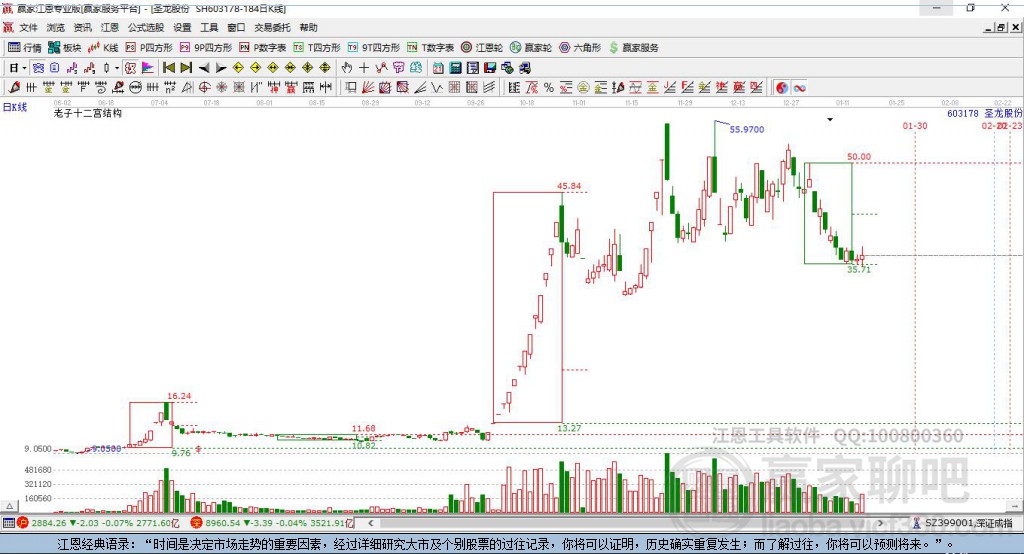Screen dimensions: 1024x554
Task: Select the pencil drawing tool icon
Action: click(x=14, y=88)
